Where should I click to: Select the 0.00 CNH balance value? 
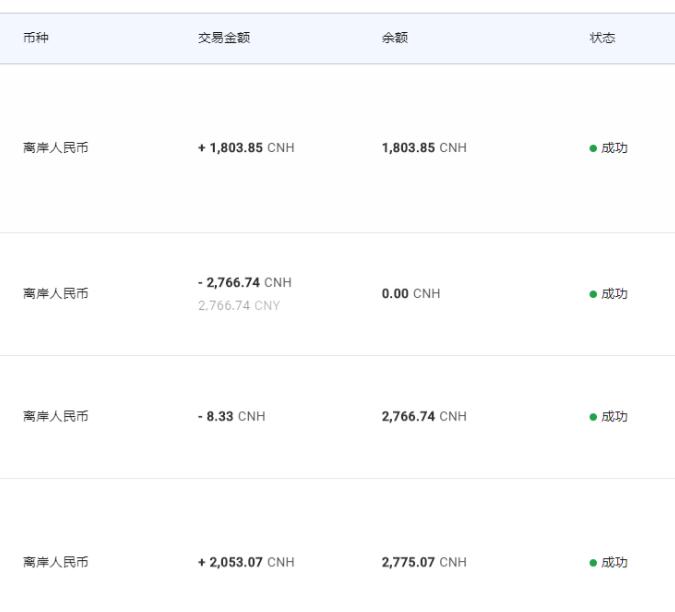click(411, 294)
